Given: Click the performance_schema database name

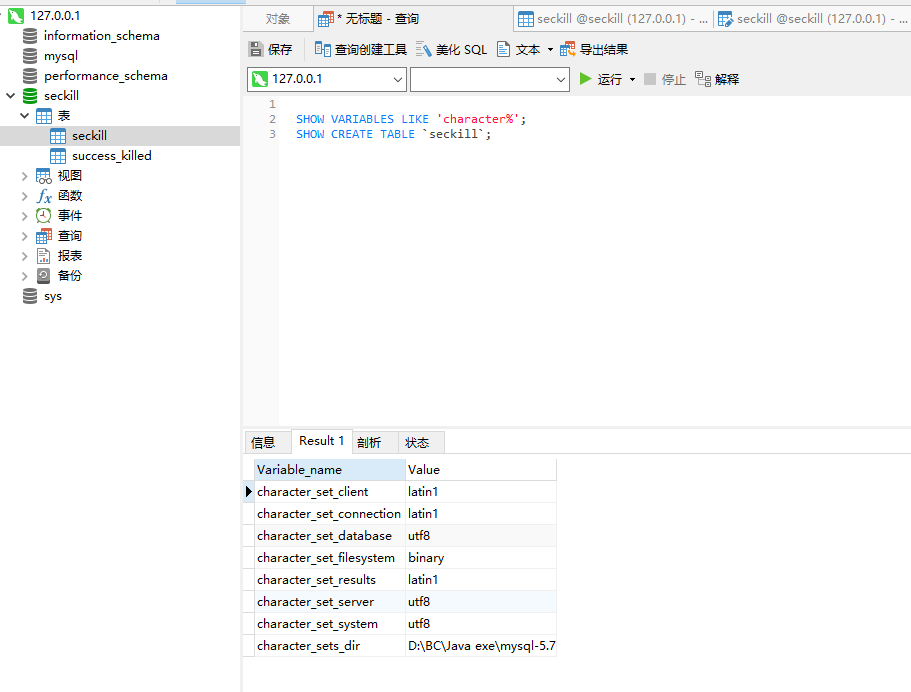Looking at the screenshot, I should click(106, 76).
